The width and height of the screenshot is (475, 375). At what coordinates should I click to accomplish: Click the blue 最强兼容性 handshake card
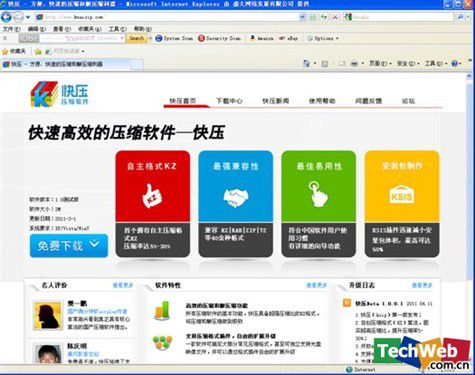coord(236,204)
